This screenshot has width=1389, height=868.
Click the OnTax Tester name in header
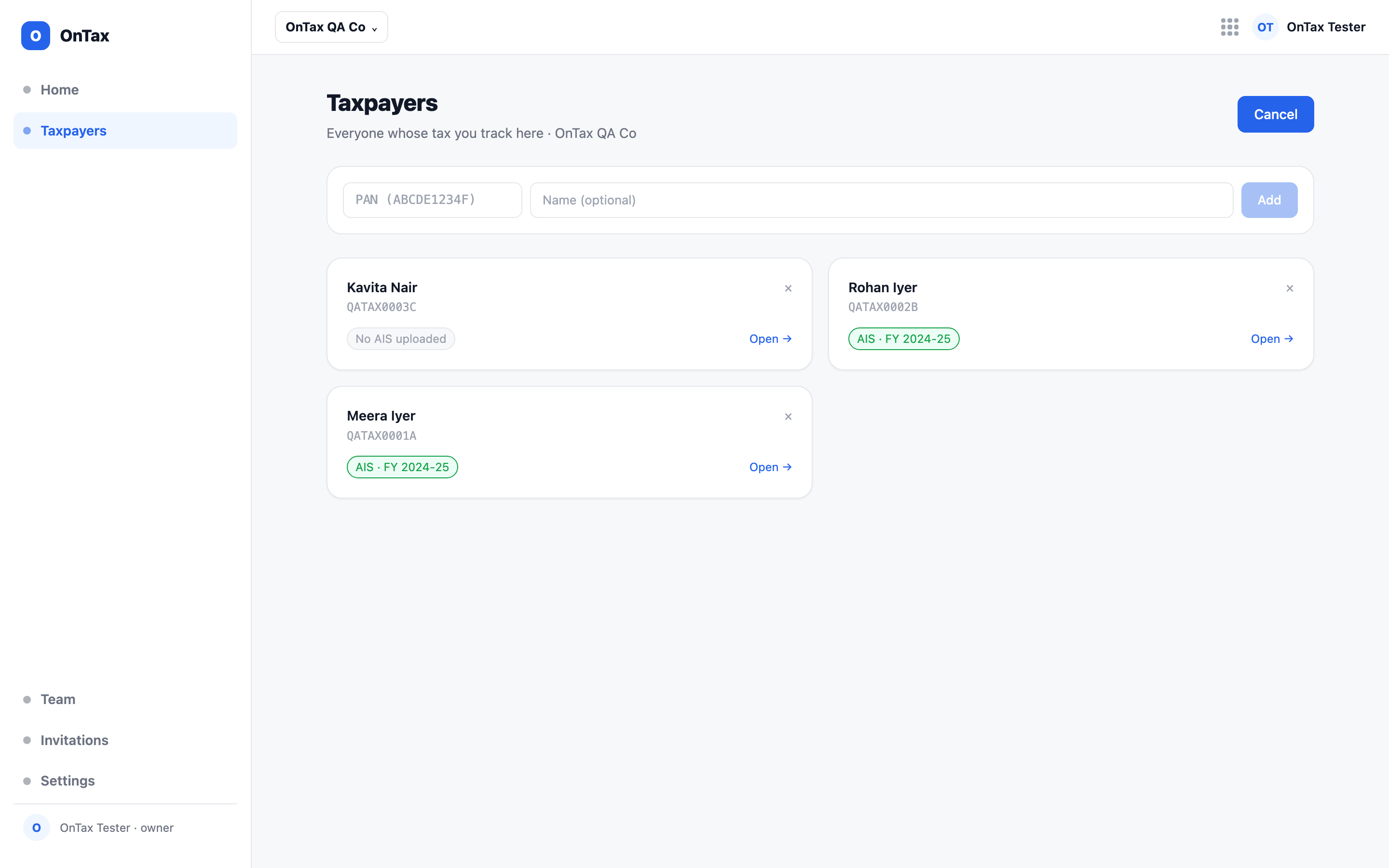(1326, 27)
